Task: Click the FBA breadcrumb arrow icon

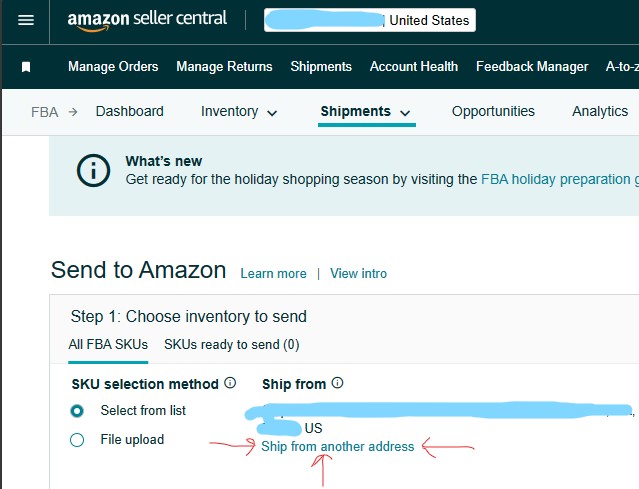Action: tap(73, 112)
